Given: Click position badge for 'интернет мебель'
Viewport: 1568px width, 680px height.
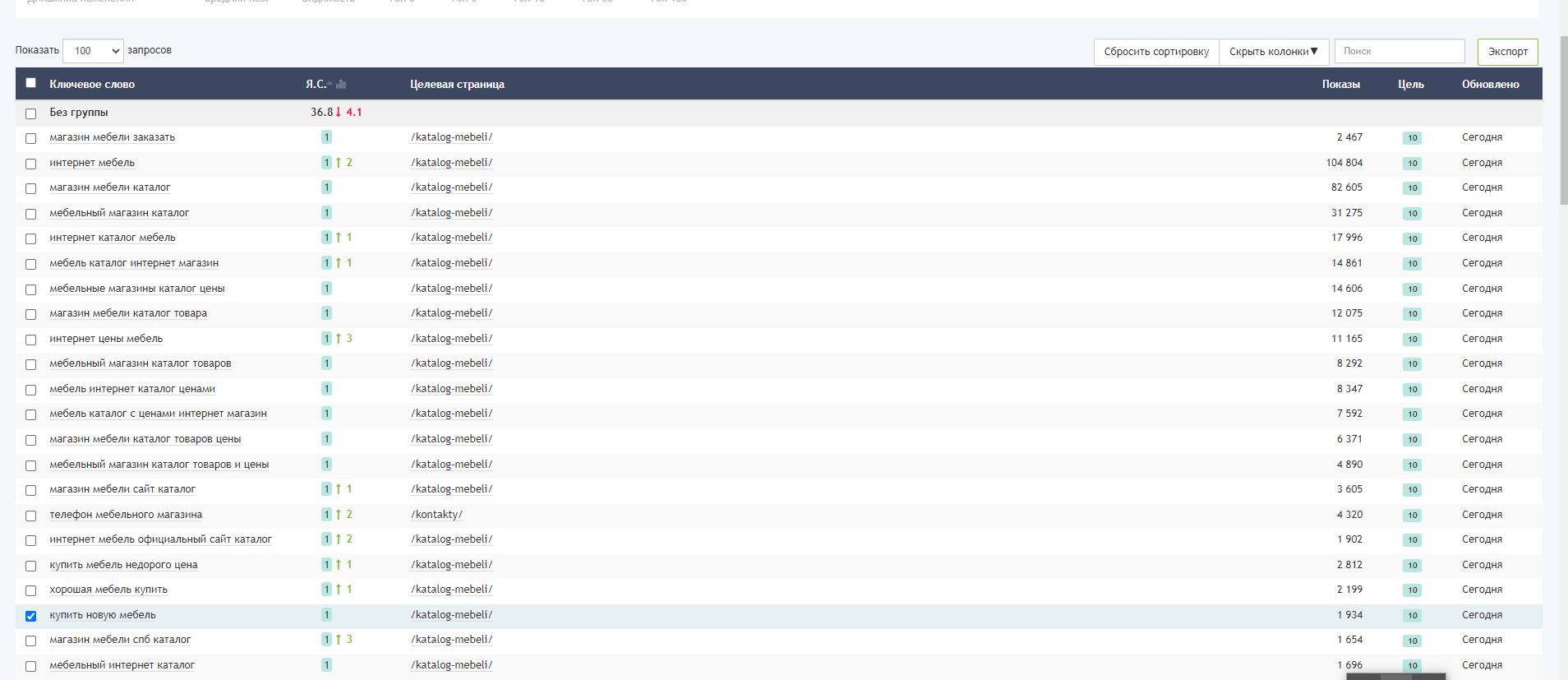Looking at the screenshot, I should [x=326, y=163].
